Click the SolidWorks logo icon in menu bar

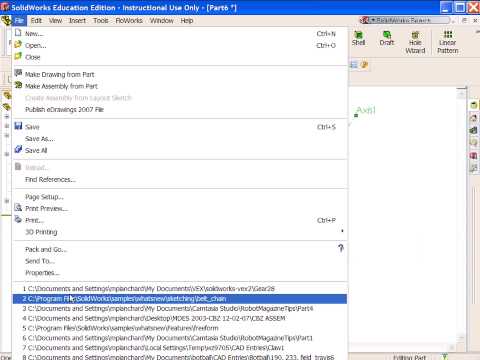[x=6, y=21]
